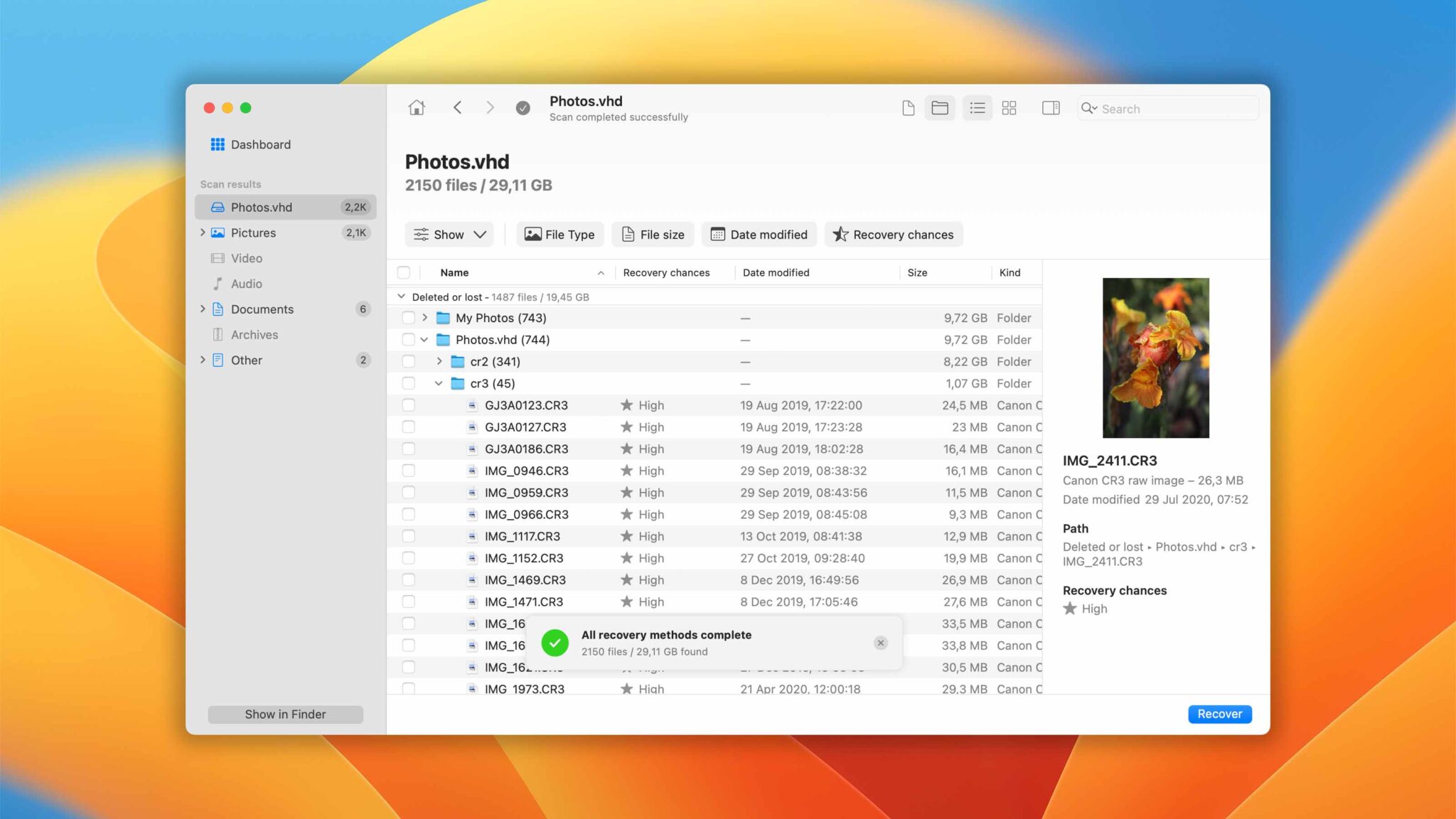Image resolution: width=1456 pixels, height=819 pixels.
Task: Open the Archives section
Action: point(252,334)
